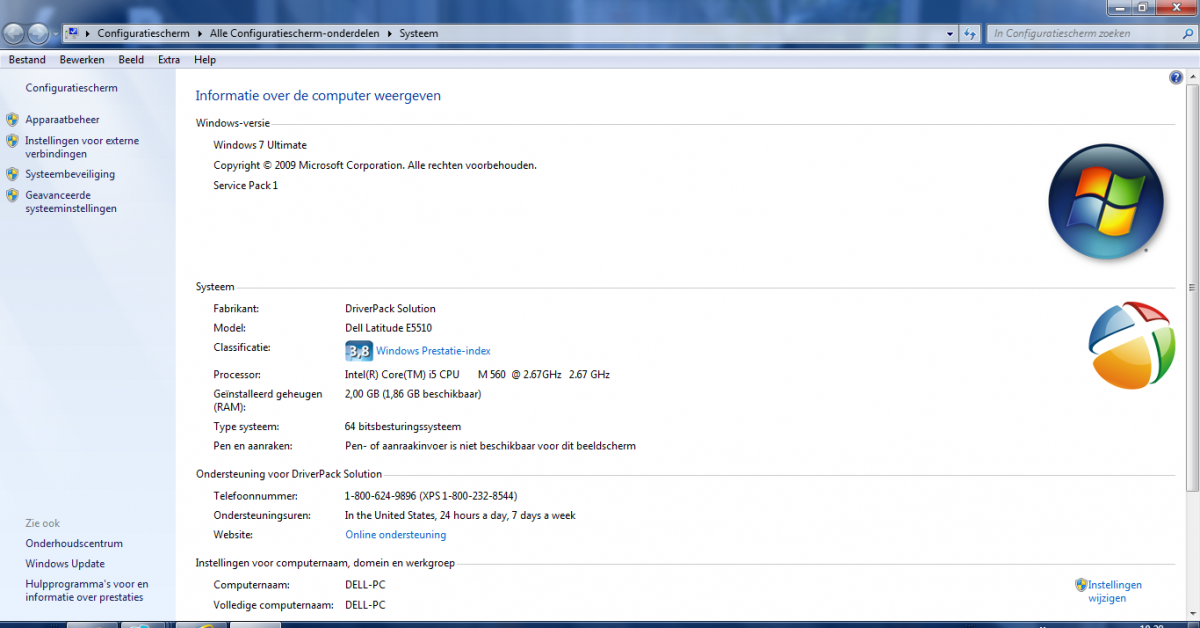Click the vertical scrollbar thumb

(1192, 287)
